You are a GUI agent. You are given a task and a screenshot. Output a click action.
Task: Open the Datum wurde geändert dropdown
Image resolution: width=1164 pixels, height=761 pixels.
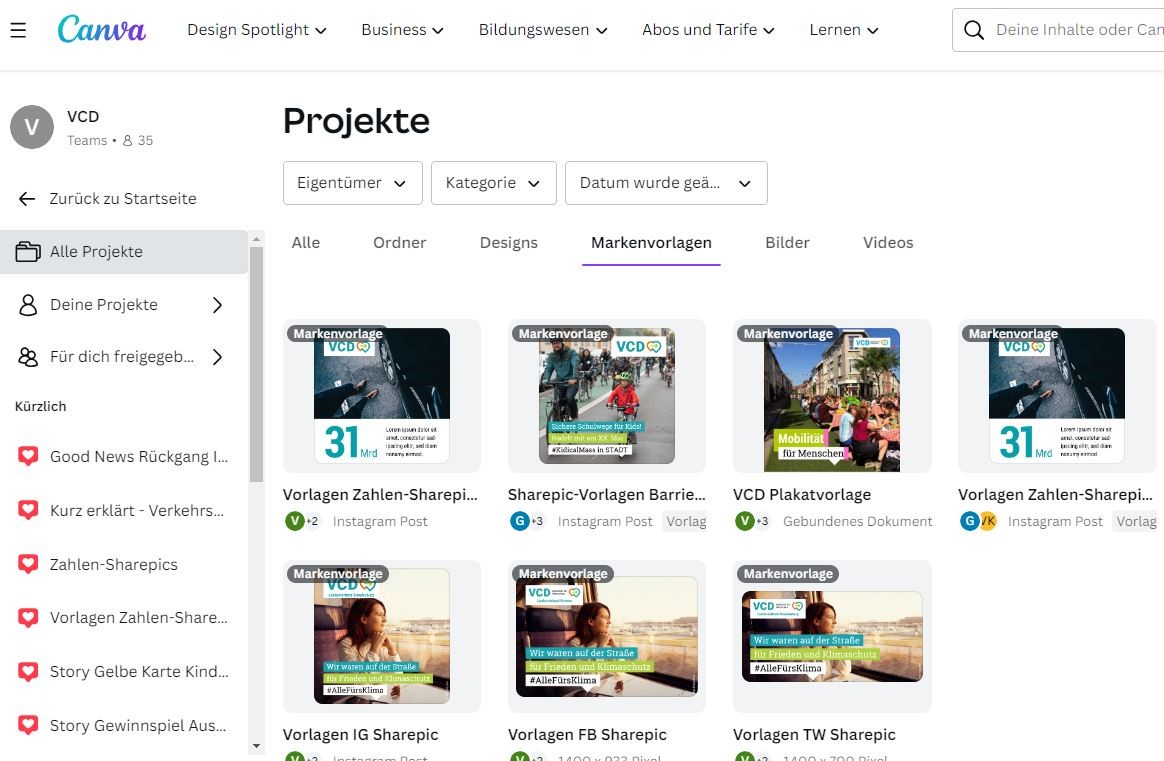tap(666, 183)
